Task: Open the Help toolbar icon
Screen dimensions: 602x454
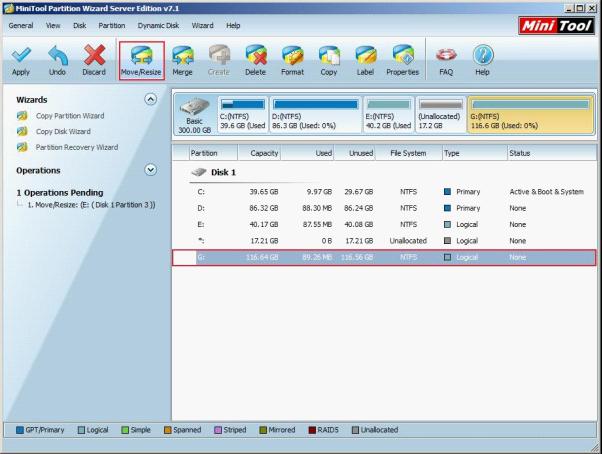Action: coord(483,55)
